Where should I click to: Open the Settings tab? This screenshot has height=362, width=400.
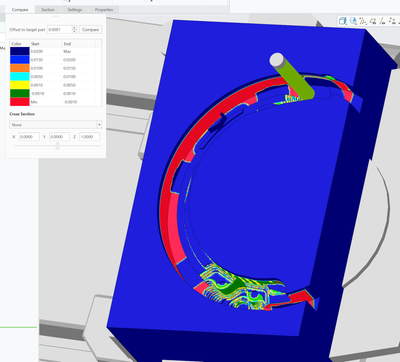click(x=75, y=10)
